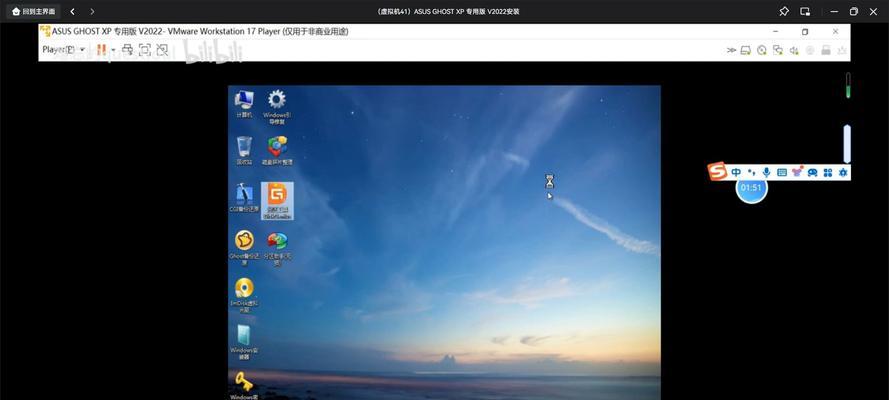
Task: Click the sound card device icon
Action: (794, 50)
